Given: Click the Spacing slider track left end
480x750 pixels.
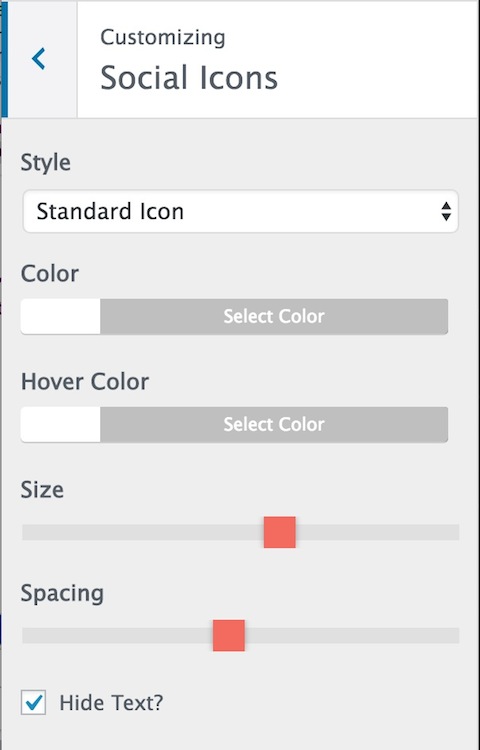Looking at the screenshot, I should coord(29,635).
